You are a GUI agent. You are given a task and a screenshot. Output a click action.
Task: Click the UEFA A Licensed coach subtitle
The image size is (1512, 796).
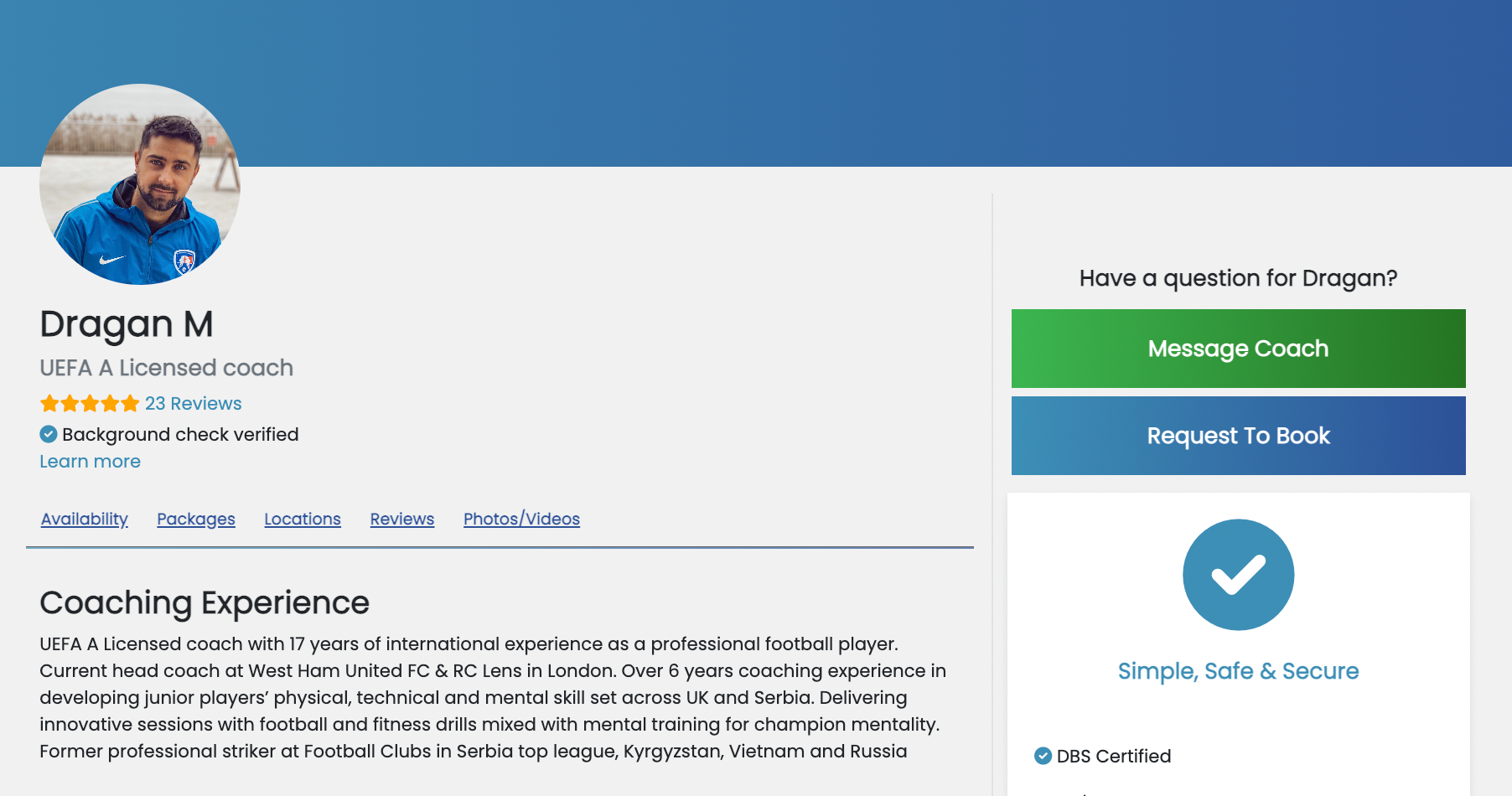(167, 368)
